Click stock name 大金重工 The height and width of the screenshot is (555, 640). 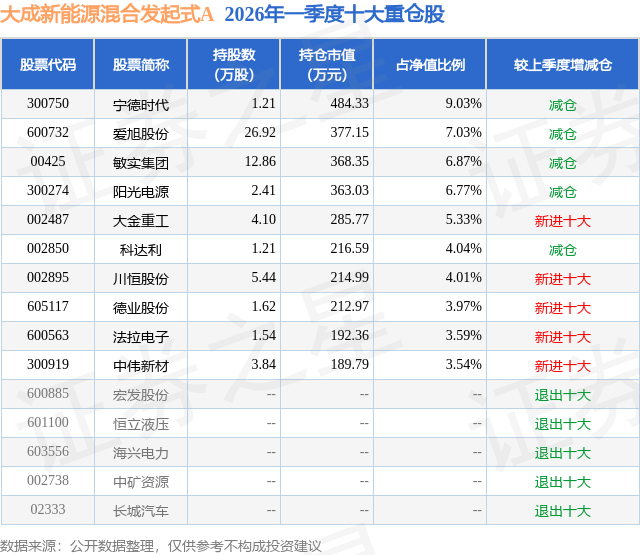141,221
